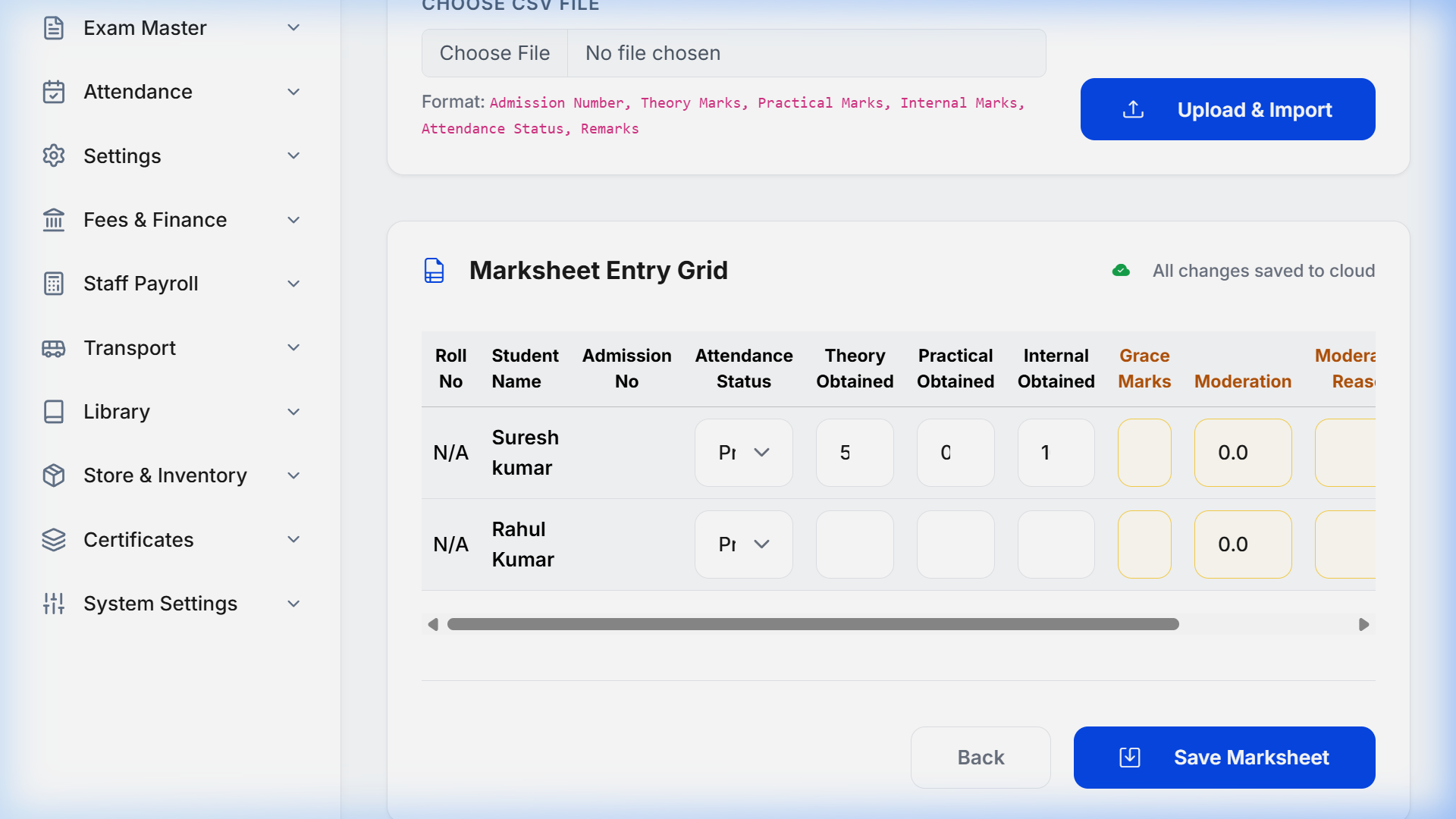The width and height of the screenshot is (1456, 819).
Task: Open the Exam Master menu
Action: (x=172, y=28)
